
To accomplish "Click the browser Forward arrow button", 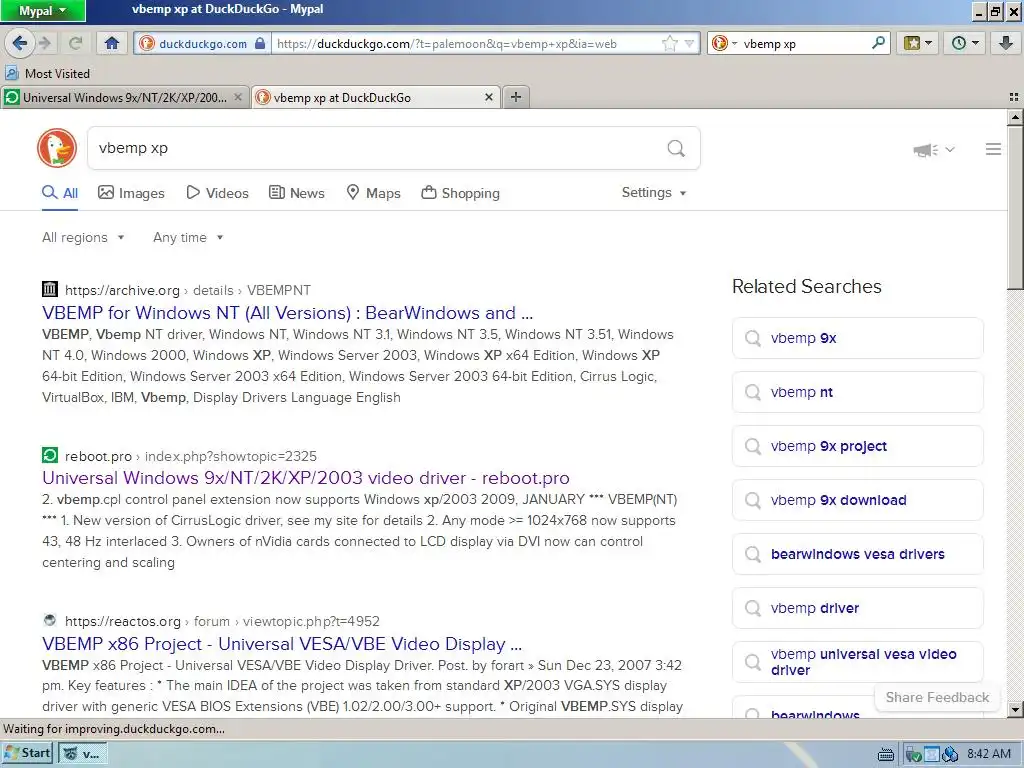I will tap(44, 43).
